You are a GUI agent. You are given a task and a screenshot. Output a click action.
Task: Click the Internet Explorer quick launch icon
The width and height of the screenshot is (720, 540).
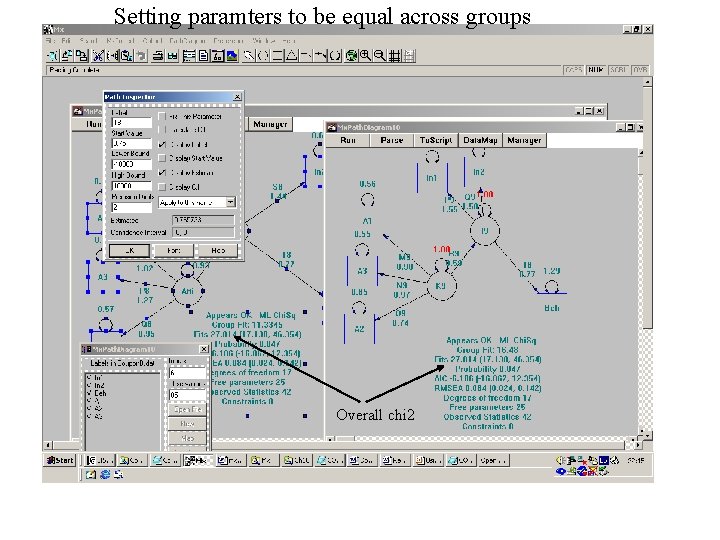105,474
